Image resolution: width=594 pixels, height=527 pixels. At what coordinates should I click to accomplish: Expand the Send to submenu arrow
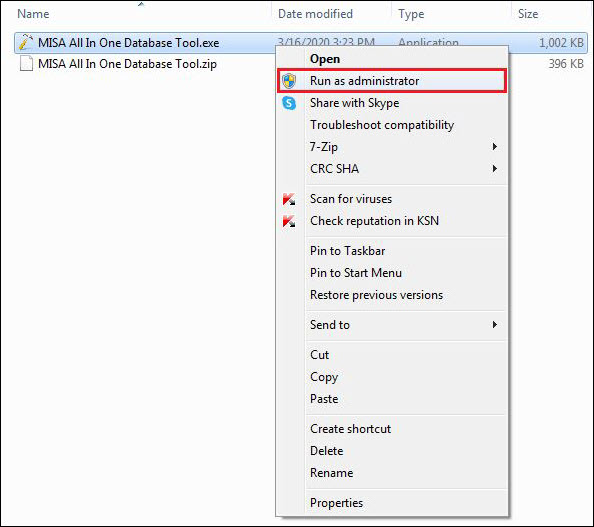point(494,325)
